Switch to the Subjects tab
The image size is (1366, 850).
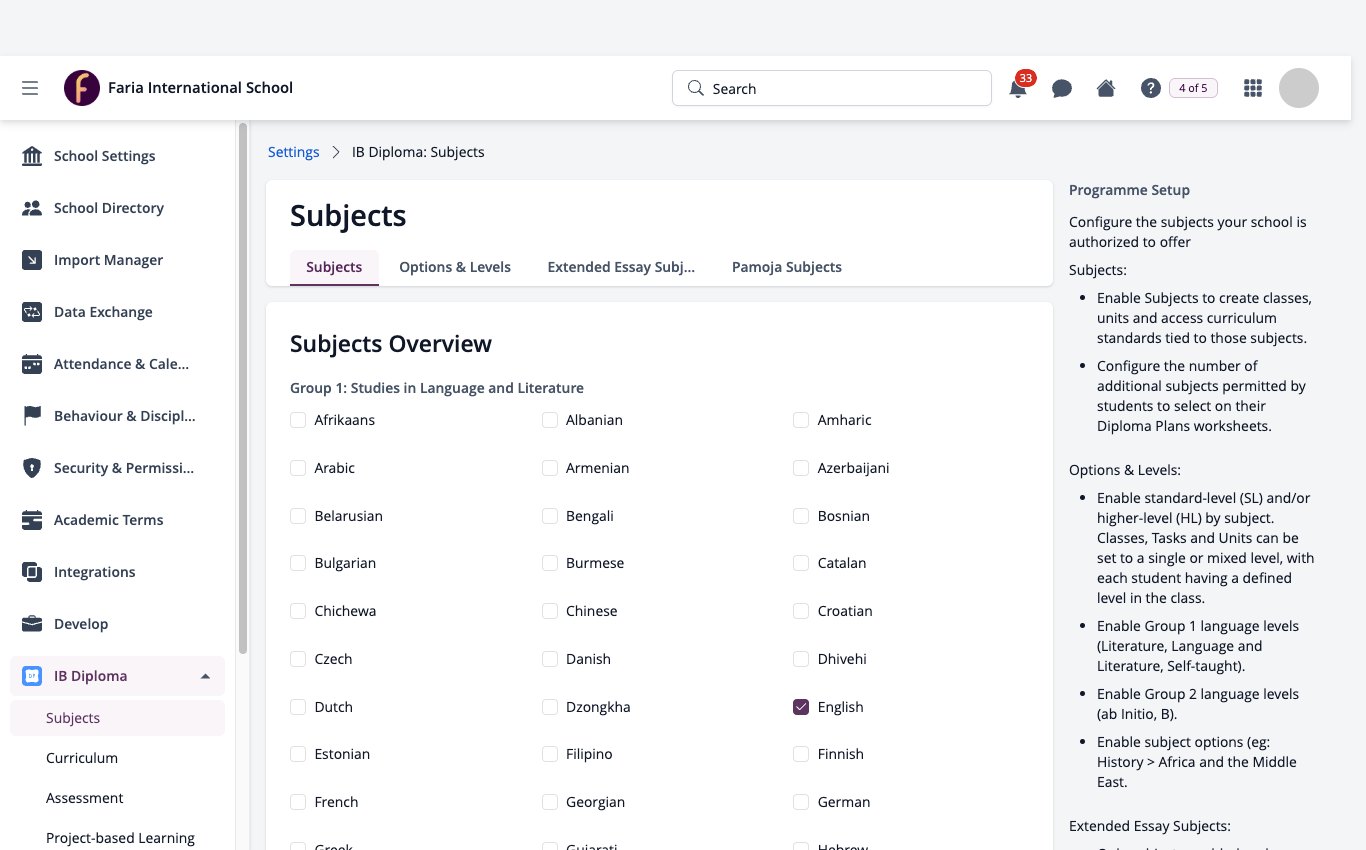point(334,267)
